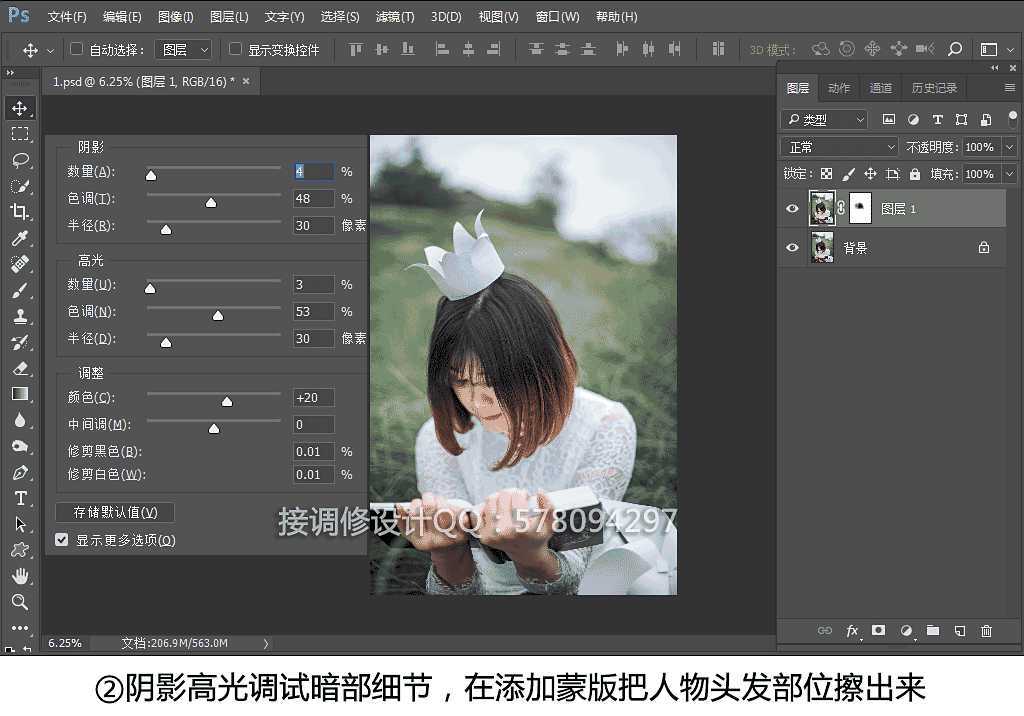Screen dimensions: 1024x716
Task: Open the Add layer style (fx) menu
Action: tap(852, 631)
